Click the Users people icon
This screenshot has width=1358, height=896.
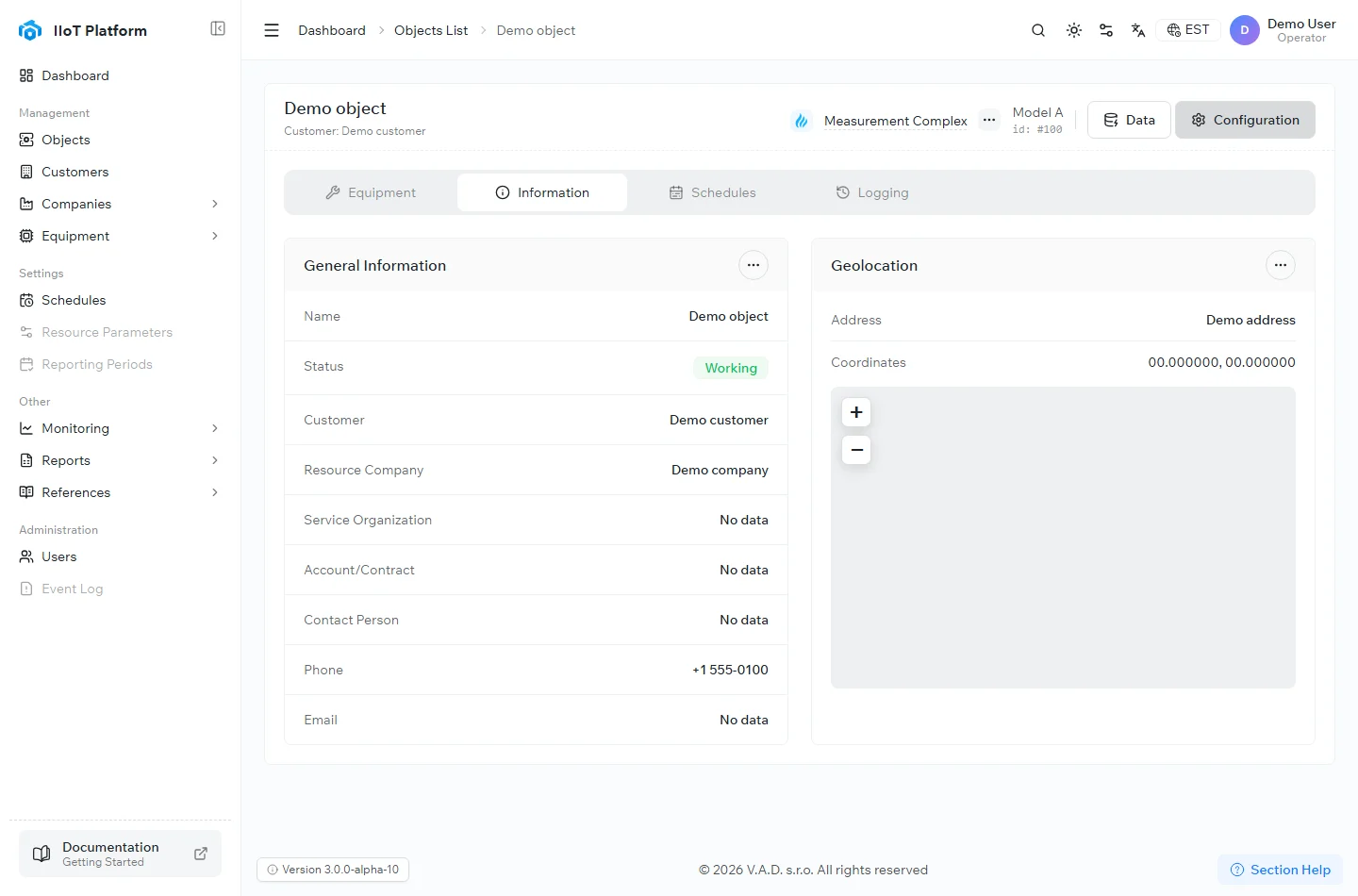coord(26,556)
